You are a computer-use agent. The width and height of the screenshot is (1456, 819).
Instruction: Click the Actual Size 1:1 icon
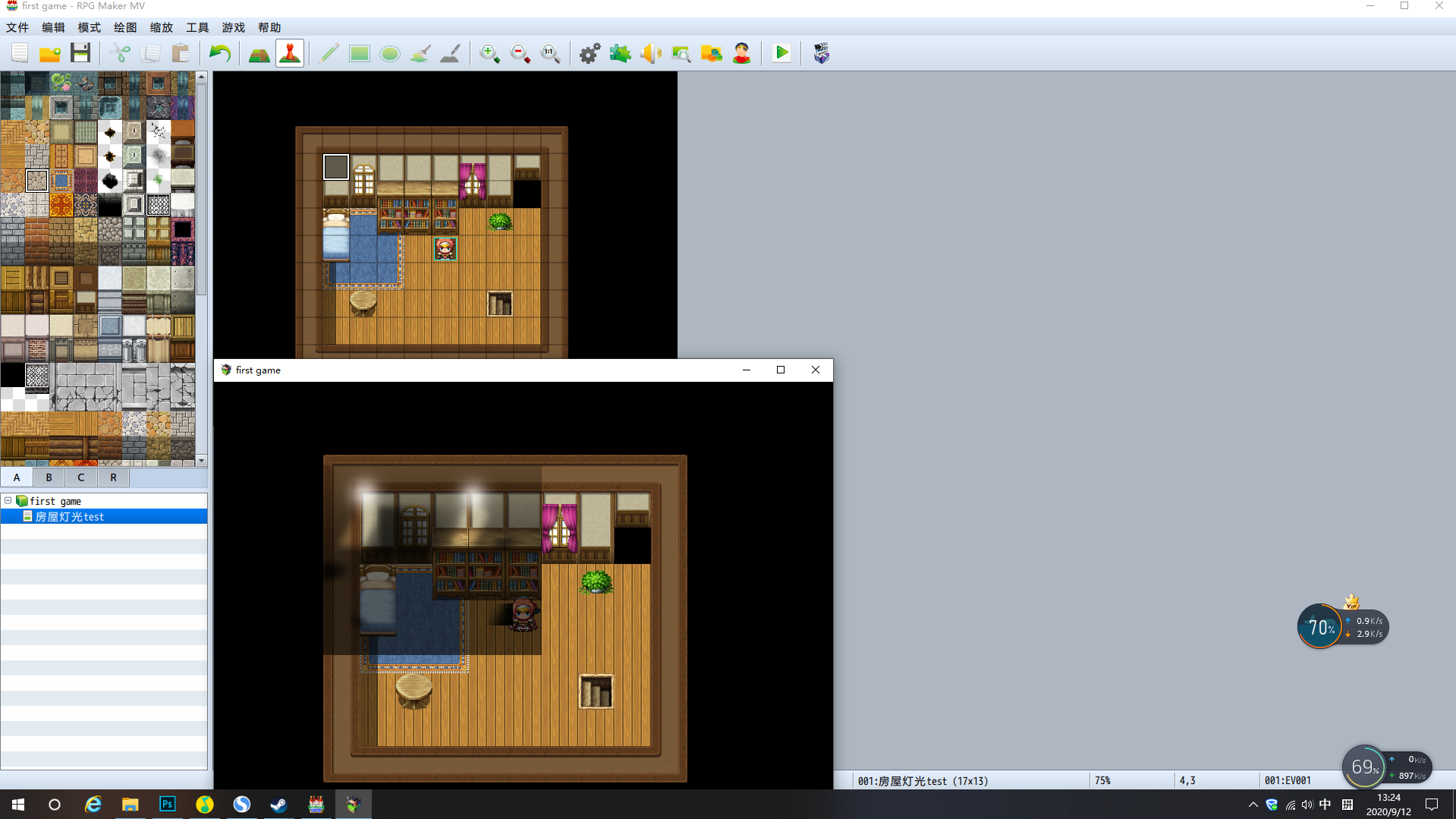[551, 53]
